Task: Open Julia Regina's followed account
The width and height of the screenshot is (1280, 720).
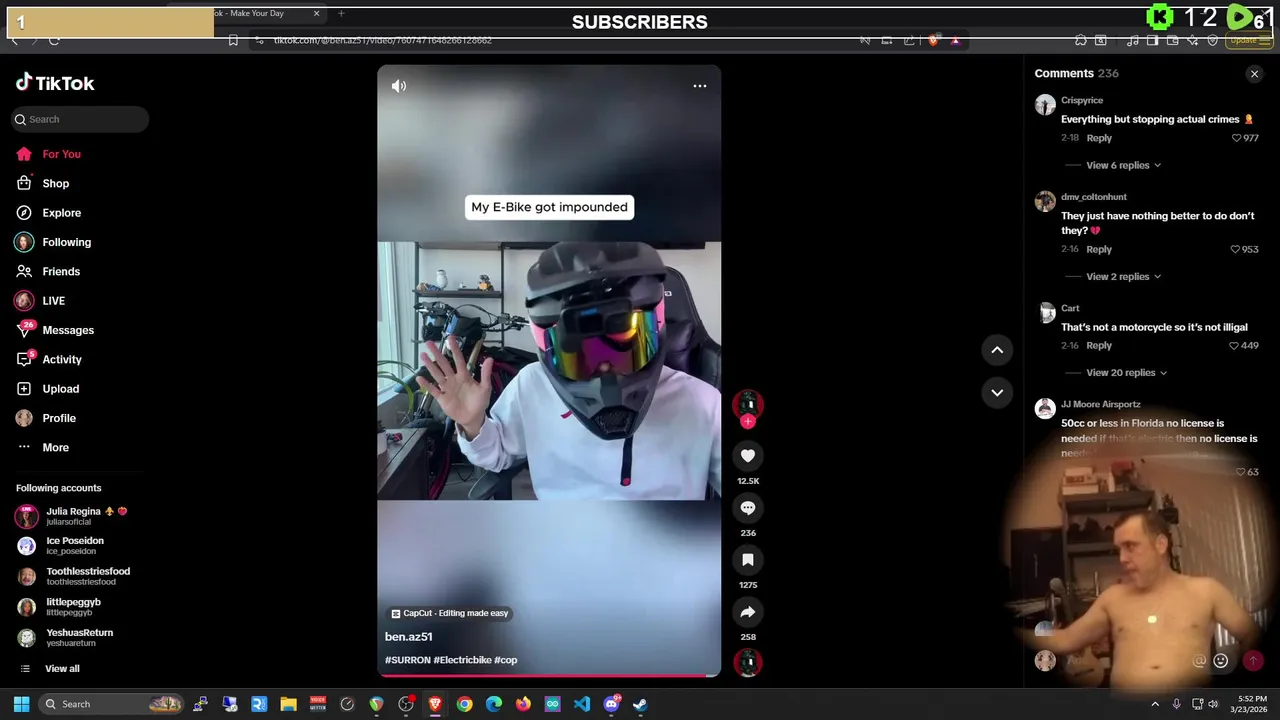Action: 72,516
